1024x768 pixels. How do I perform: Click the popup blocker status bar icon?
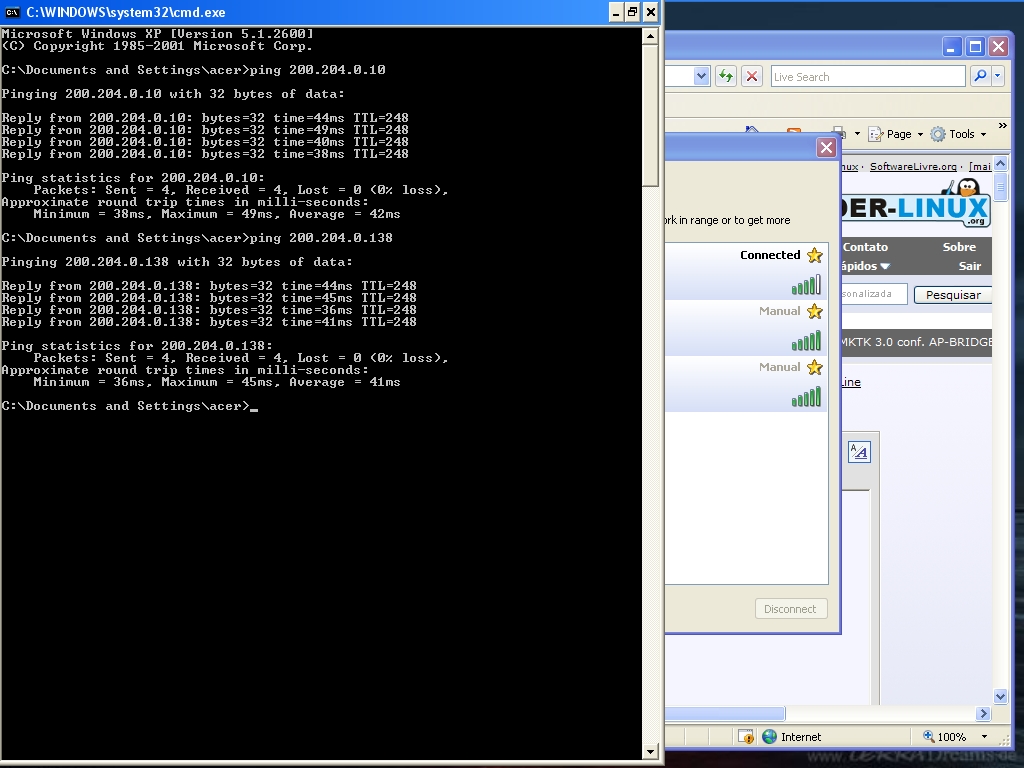click(746, 737)
